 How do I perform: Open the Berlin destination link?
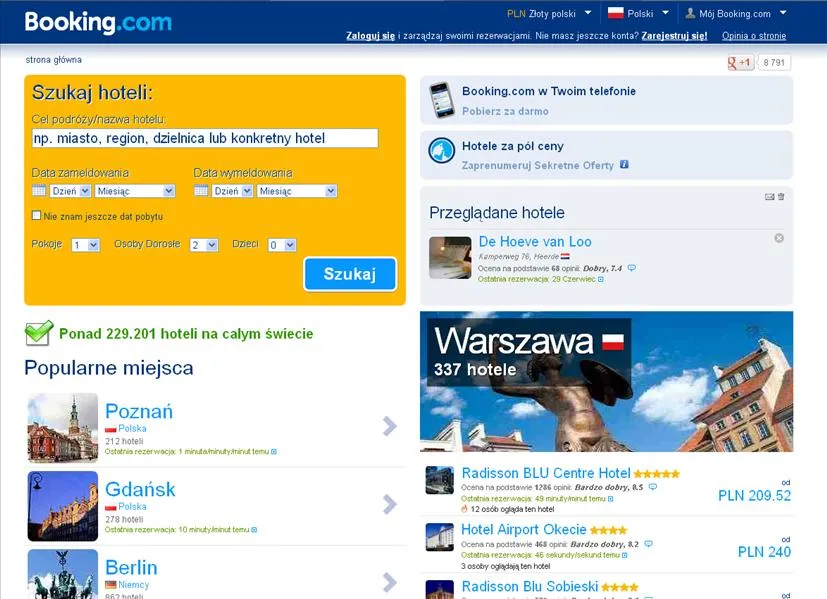click(131, 567)
